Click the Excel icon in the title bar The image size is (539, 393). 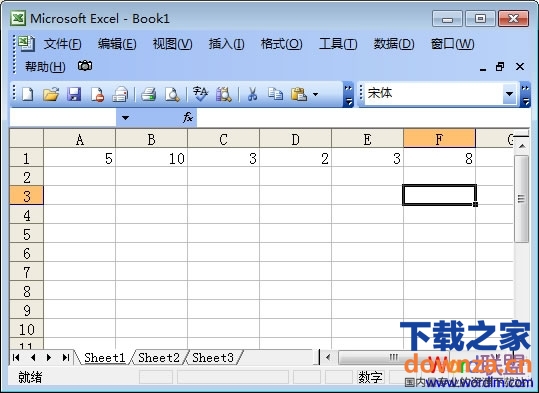point(18,18)
